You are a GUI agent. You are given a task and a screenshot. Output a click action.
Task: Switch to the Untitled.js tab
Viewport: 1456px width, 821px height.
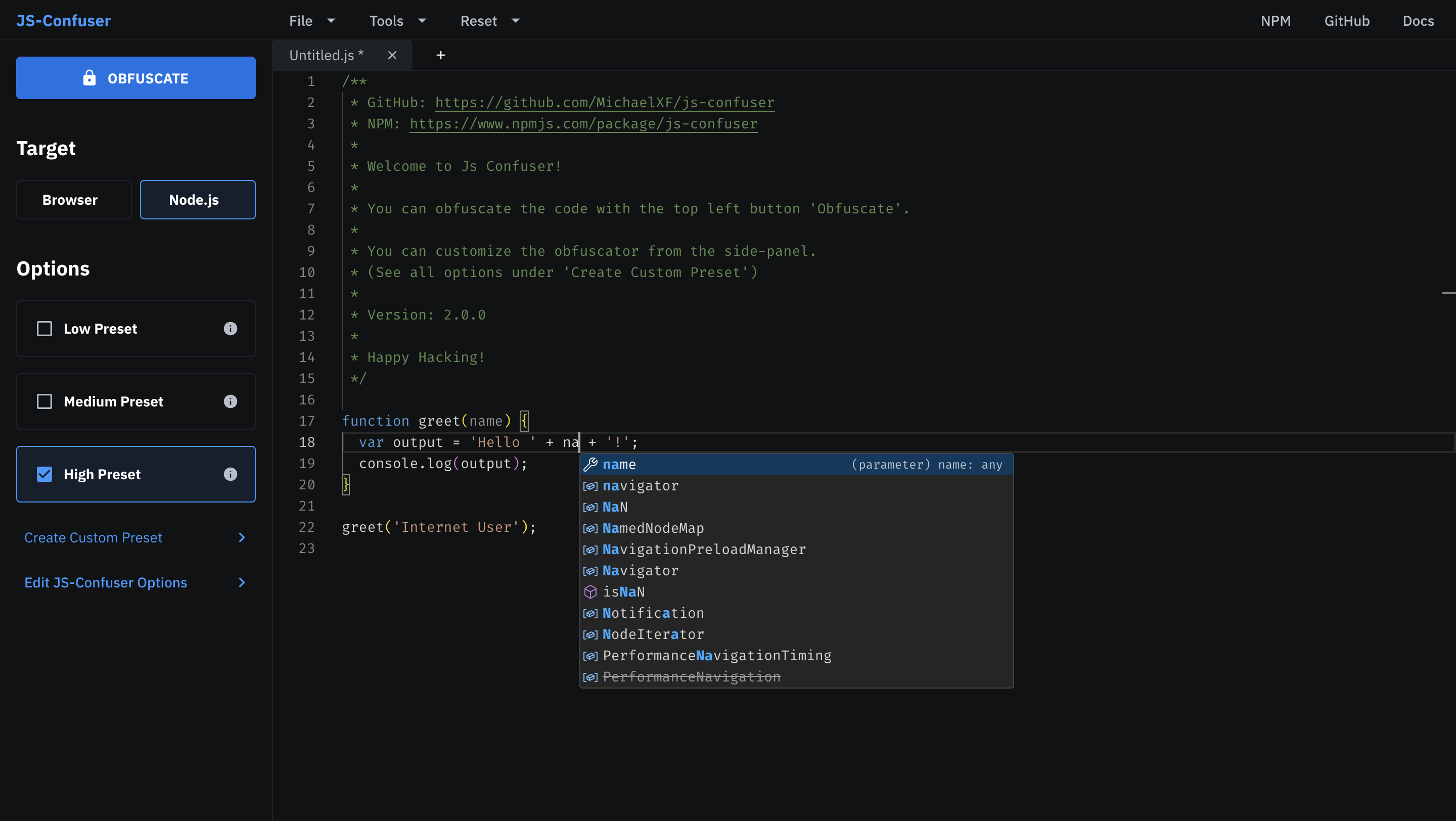click(x=326, y=56)
